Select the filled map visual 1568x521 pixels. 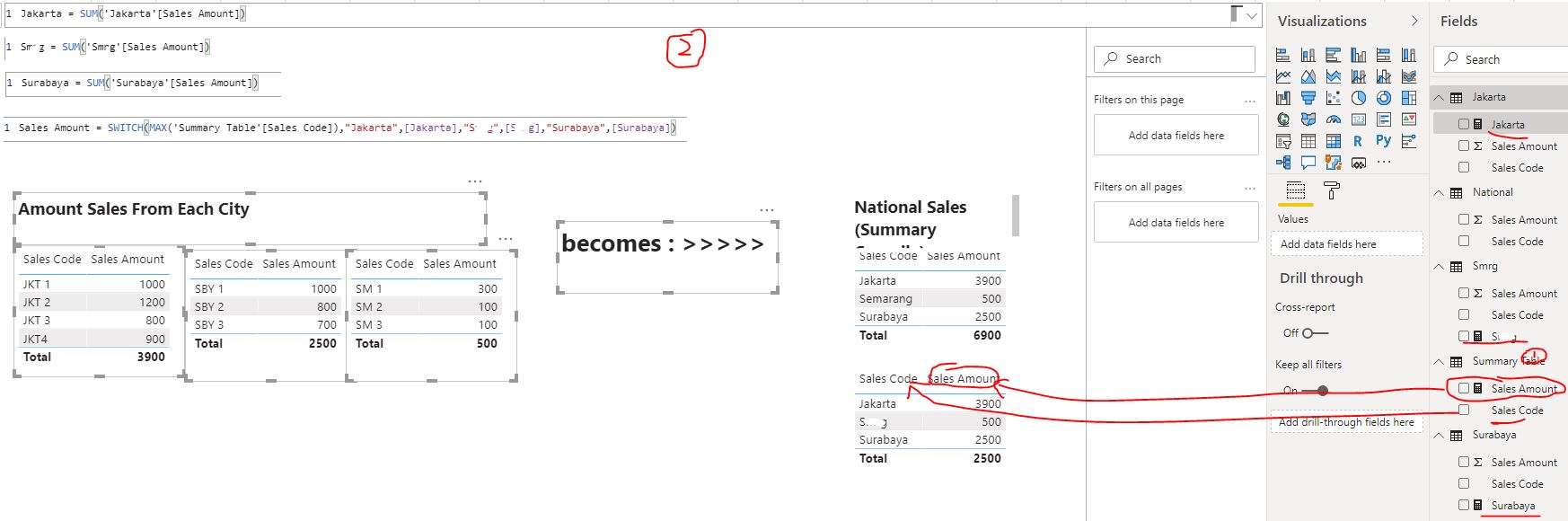click(1308, 119)
